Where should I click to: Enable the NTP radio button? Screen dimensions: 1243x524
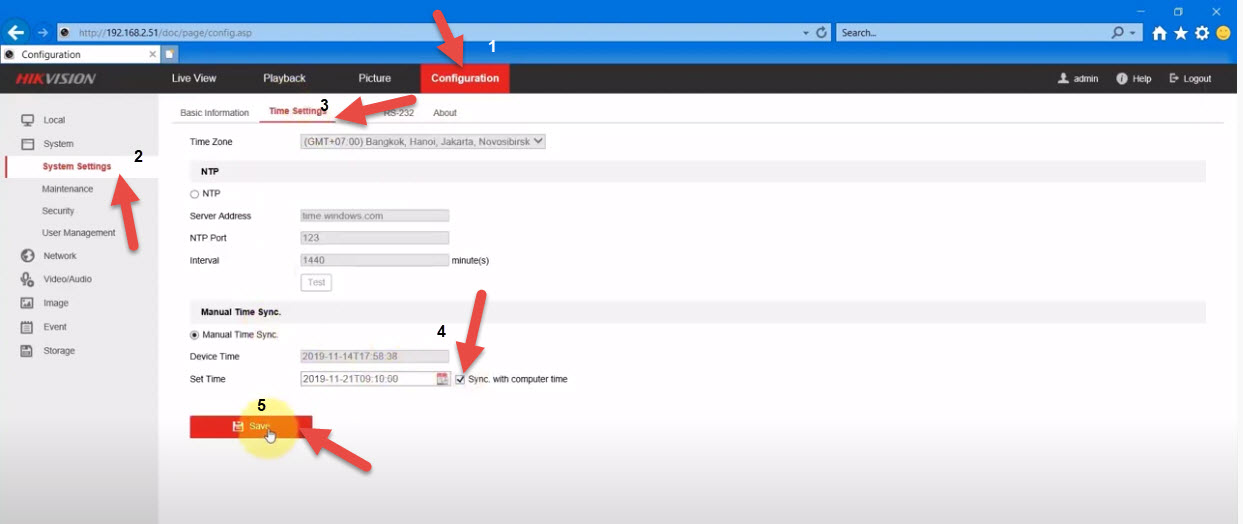[194, 193]
